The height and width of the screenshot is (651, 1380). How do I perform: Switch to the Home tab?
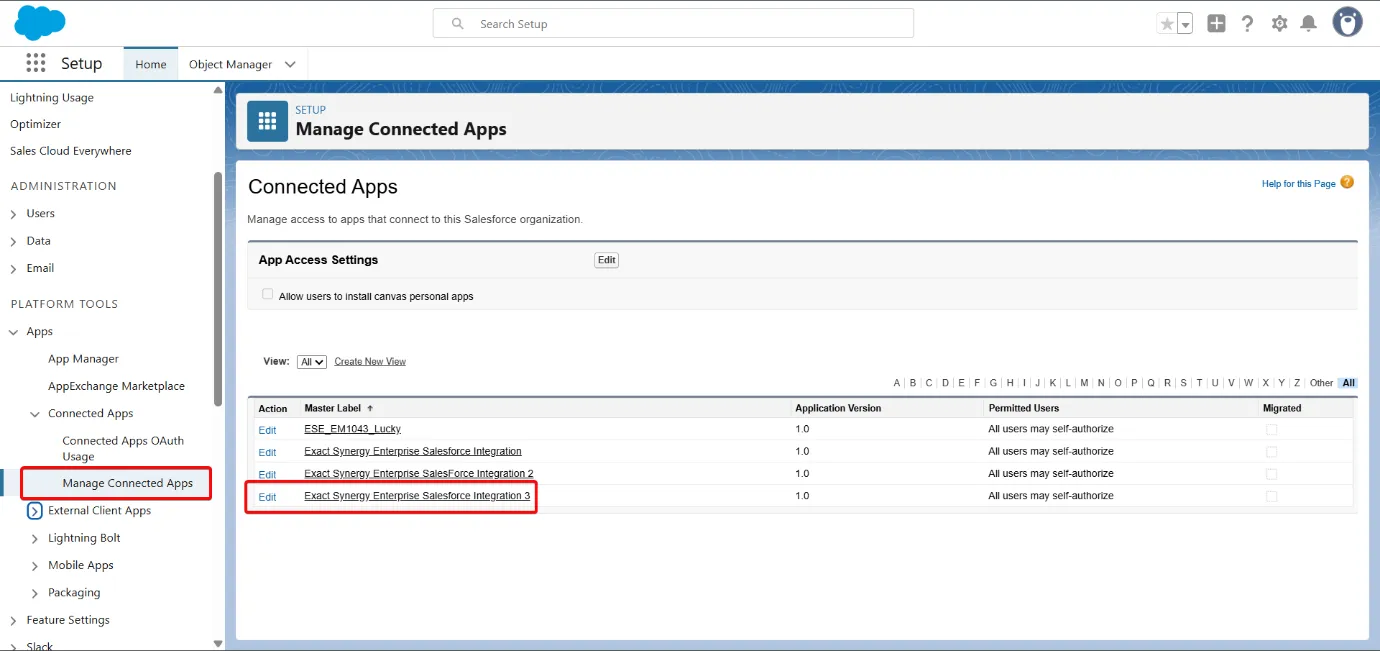tap(151, 64)
